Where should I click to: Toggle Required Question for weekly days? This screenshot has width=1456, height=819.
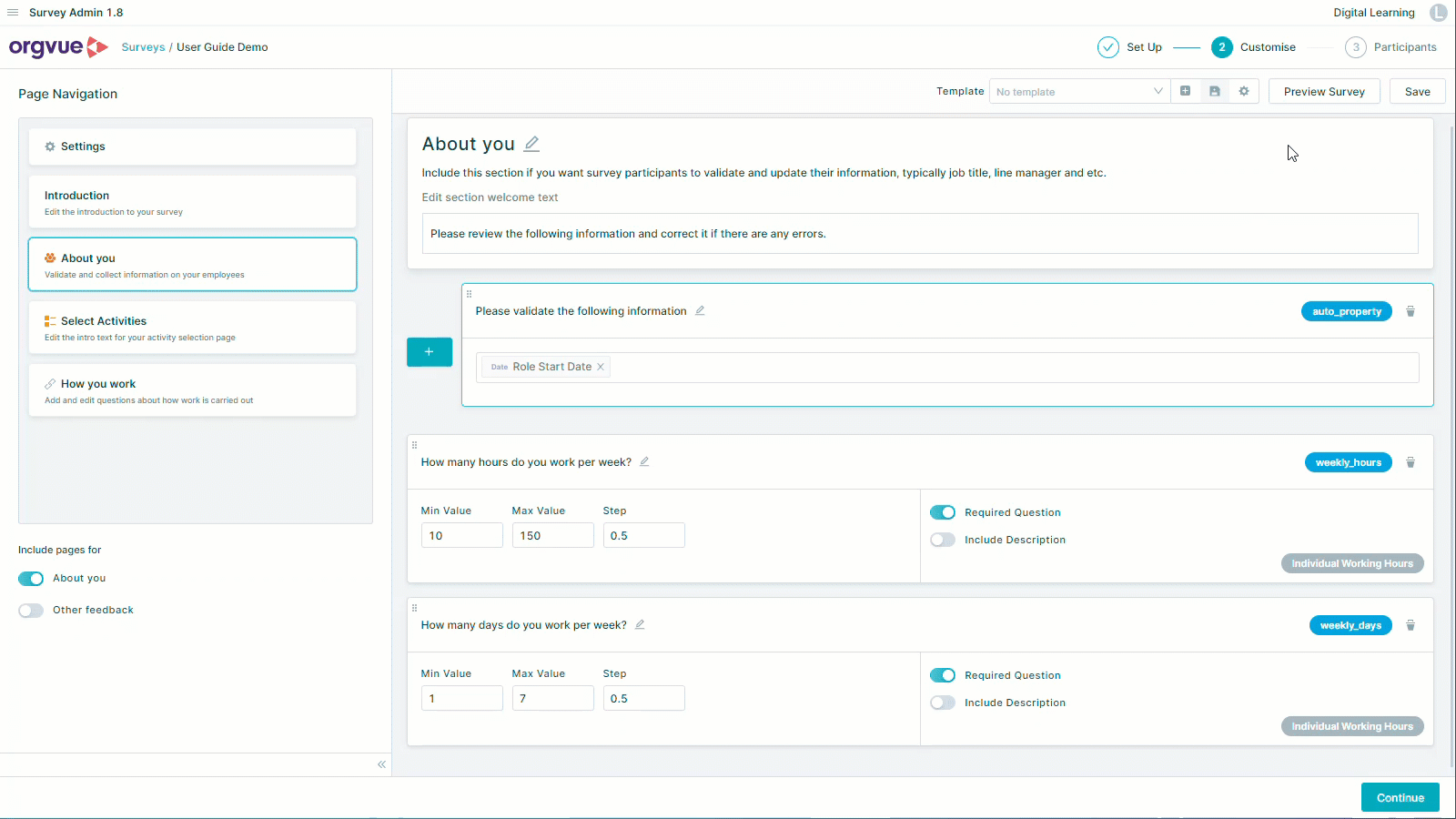click(943, 675)
